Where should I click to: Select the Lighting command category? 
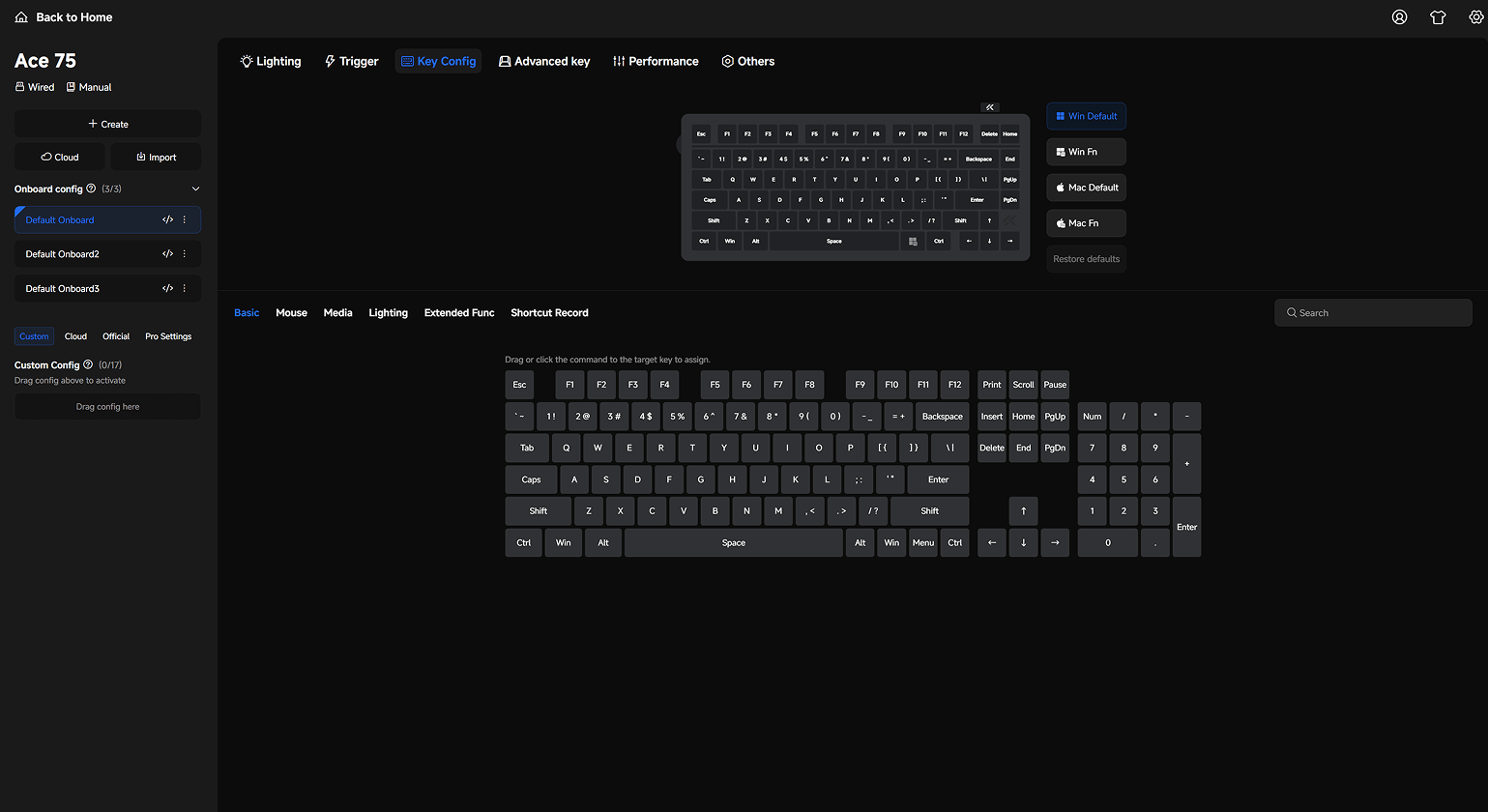point(388,312)
